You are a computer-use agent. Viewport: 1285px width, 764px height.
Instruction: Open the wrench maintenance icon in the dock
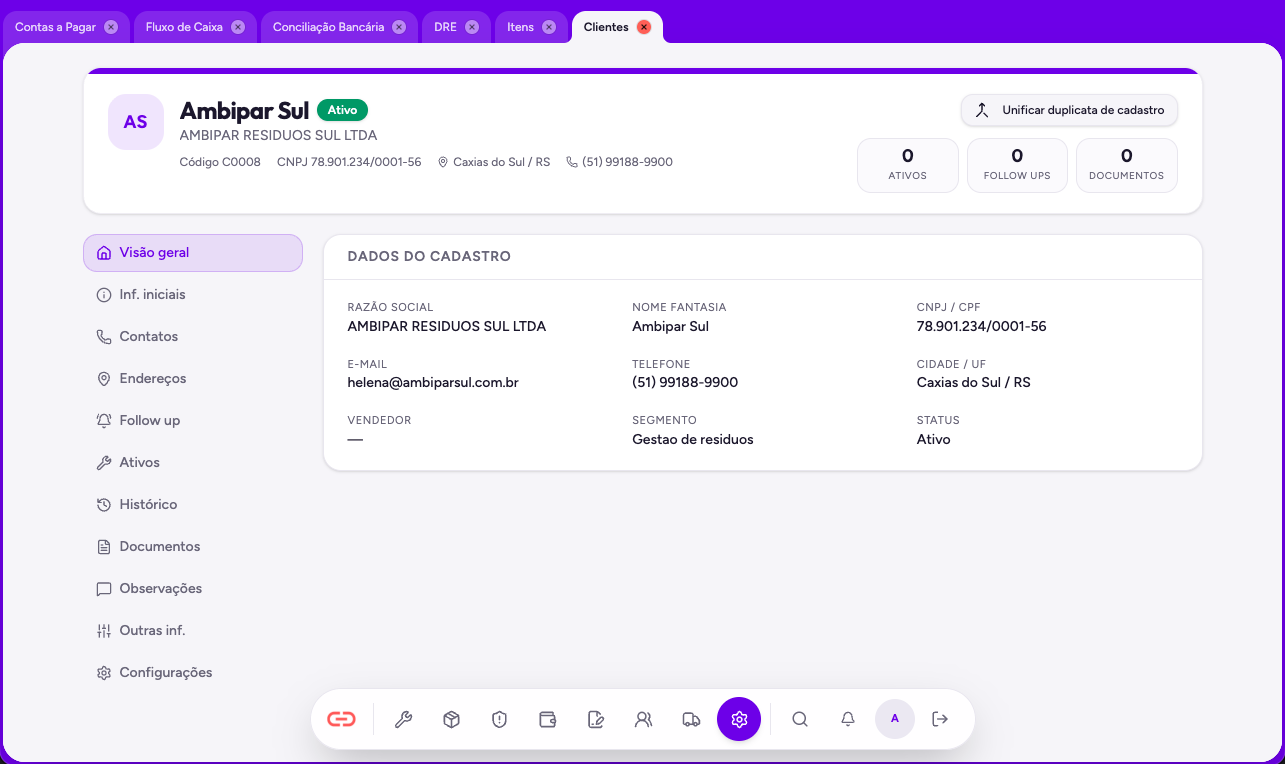[404, 719]
